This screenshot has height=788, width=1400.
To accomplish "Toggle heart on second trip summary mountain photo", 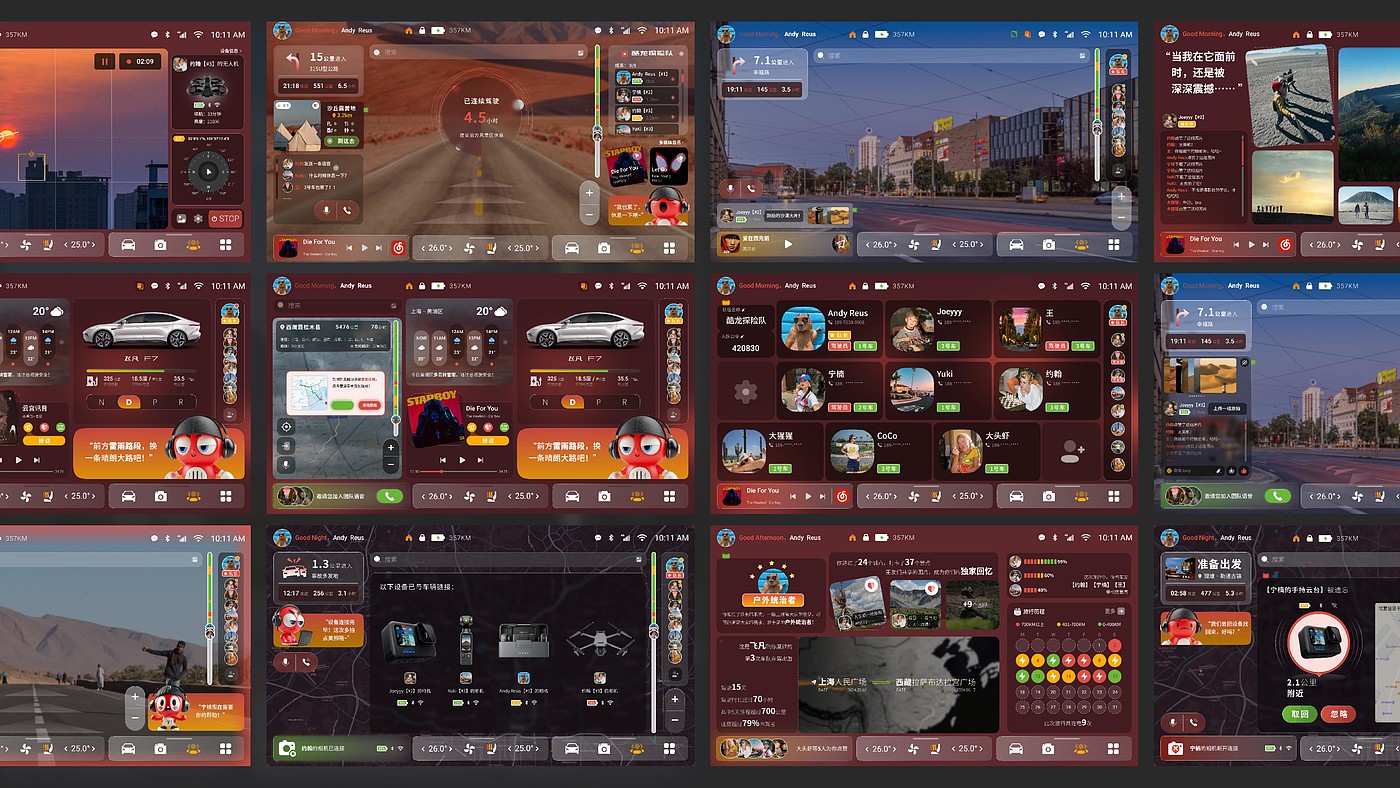I will 931,589.
